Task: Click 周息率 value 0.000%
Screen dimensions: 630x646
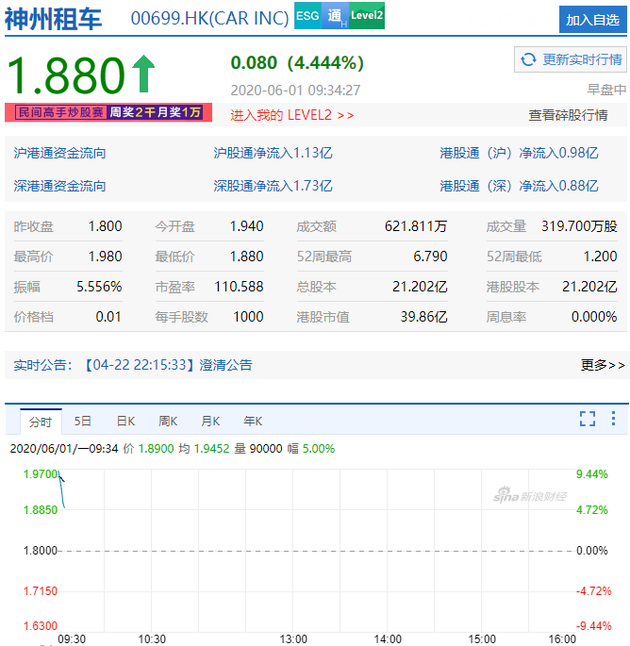Action: tap(594, 317)
